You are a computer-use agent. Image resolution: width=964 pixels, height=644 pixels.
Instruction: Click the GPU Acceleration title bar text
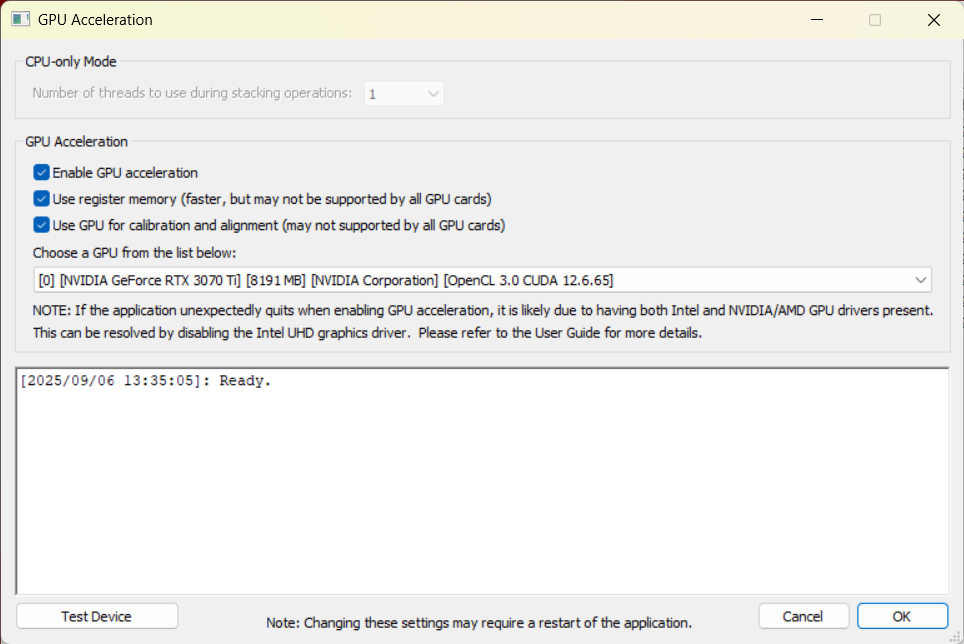click(95, 20)
